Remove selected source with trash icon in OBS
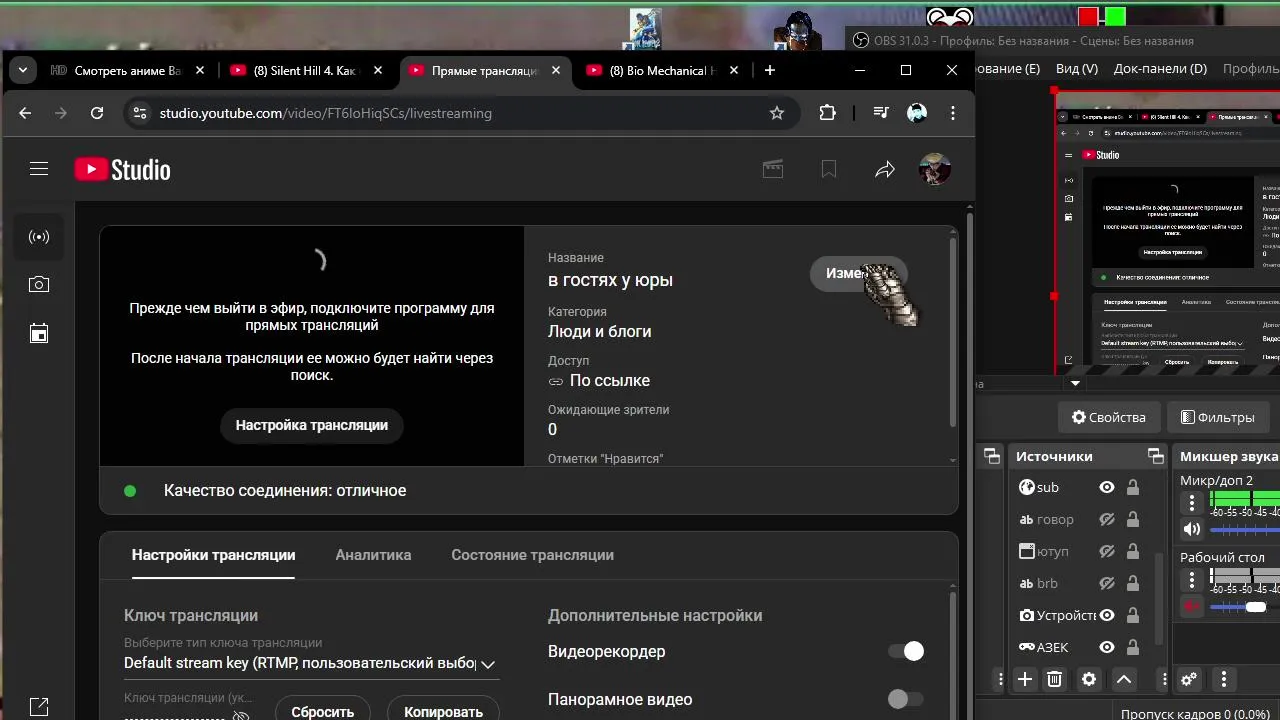 1054,679
